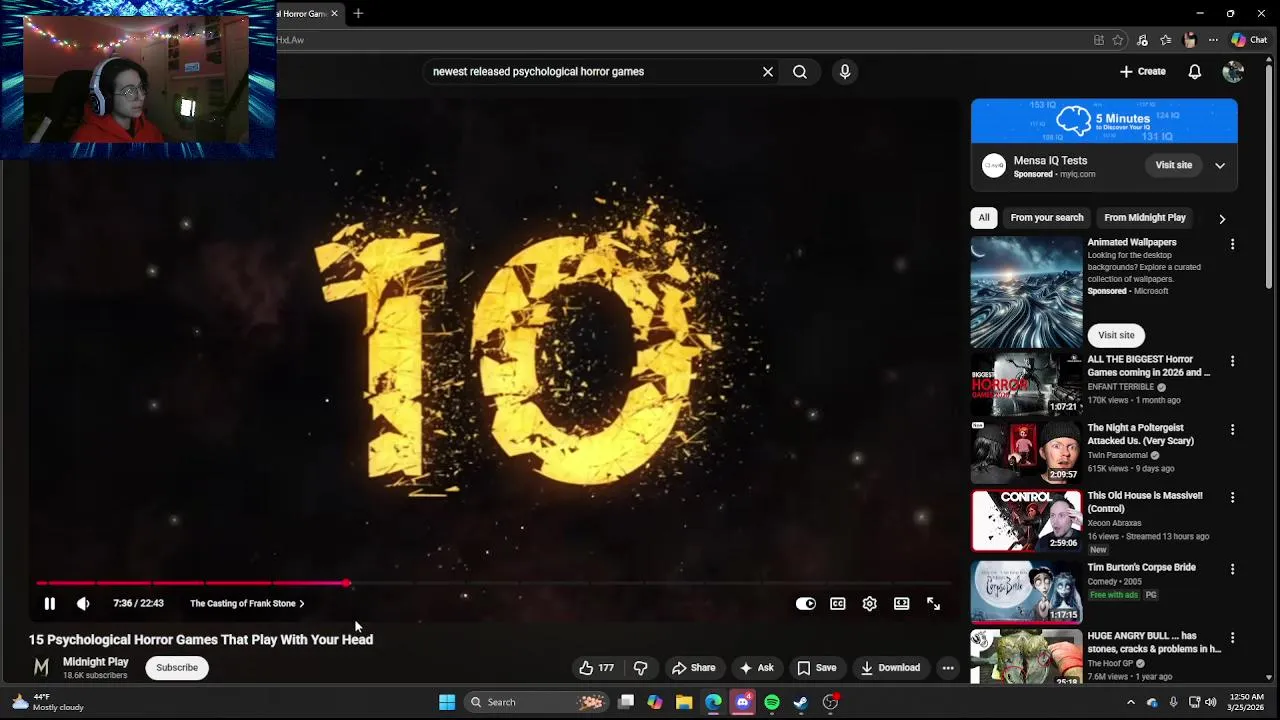
Task: Open the video in full screen
Action: coord(933,604)
